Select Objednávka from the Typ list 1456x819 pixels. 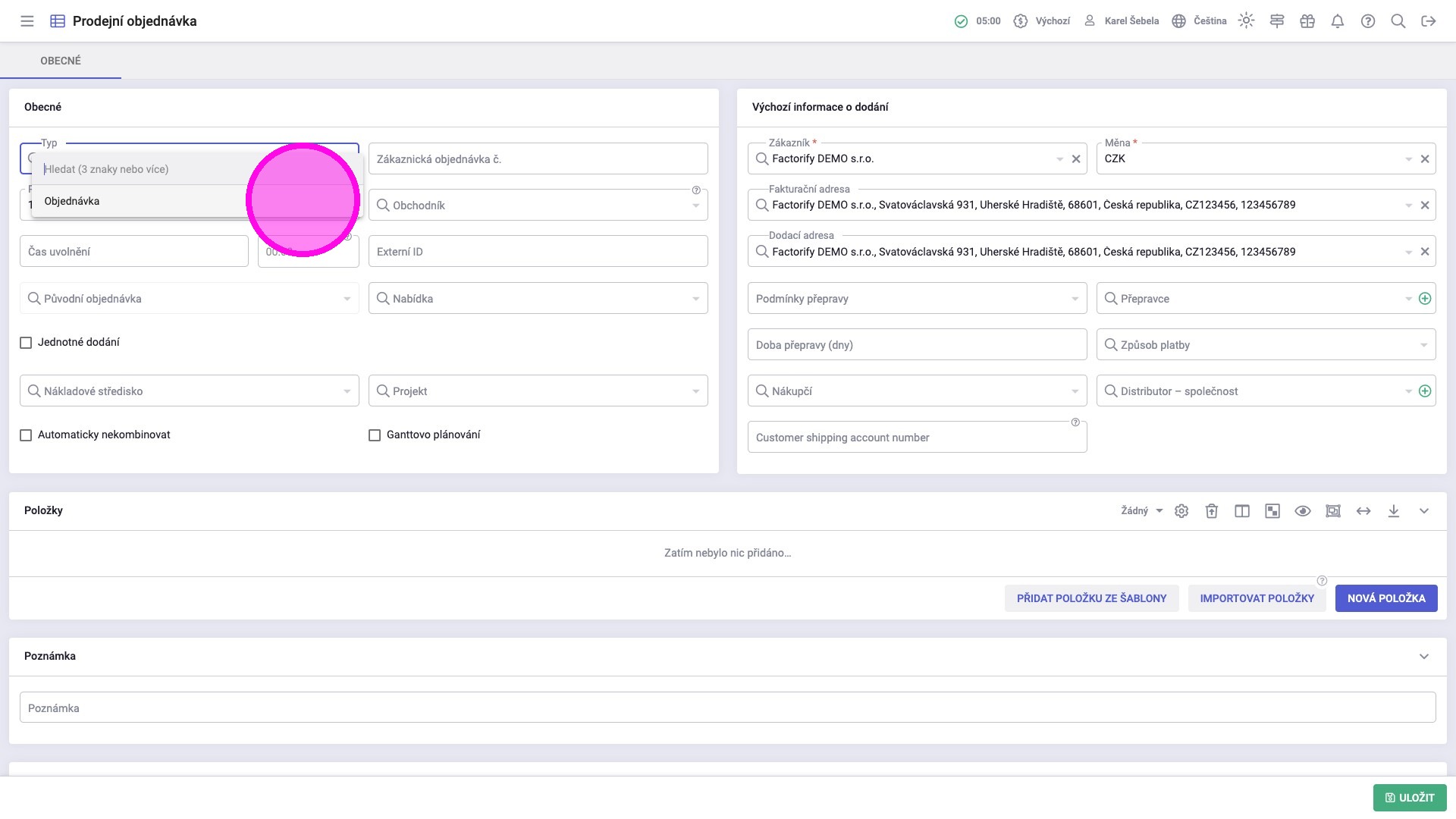click(72, 202)
